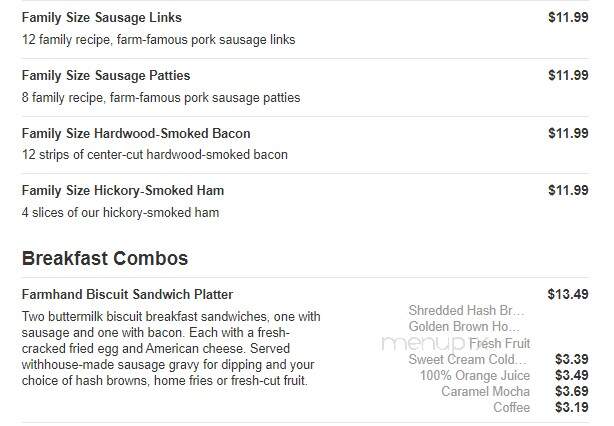This screenshot has width=614, height=426.
Task: Click the $11.99 price of Hickory-Smoked Ham
Action: (x=568, y=190)
